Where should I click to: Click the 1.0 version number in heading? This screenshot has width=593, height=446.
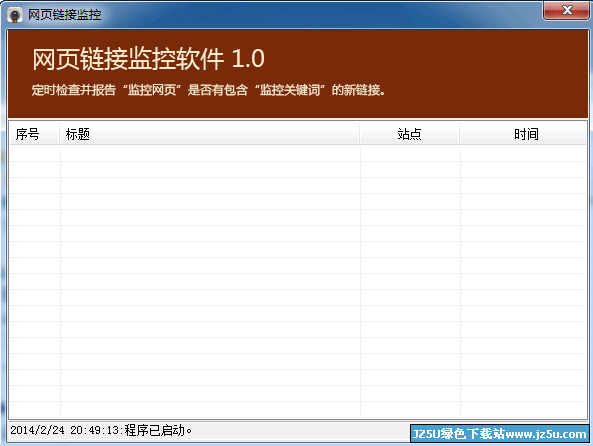[248, 59]
